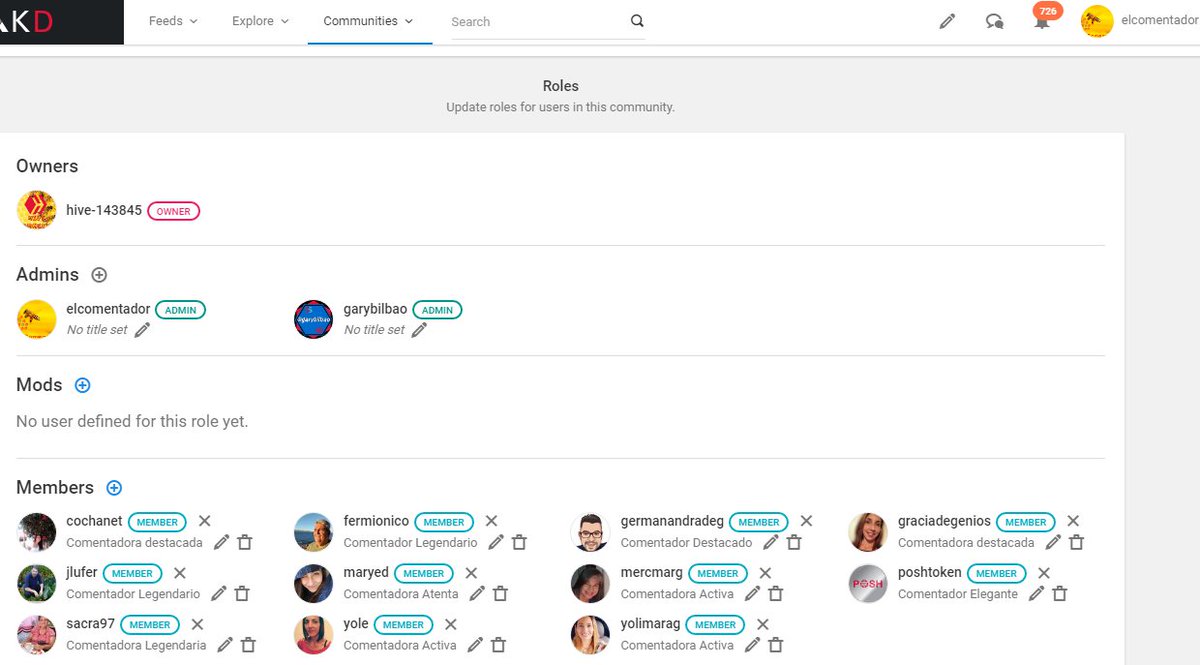Delete graciadegenios's title trash icon
This screenshot has width=1200, height=665.
[x=1076, y=542]
